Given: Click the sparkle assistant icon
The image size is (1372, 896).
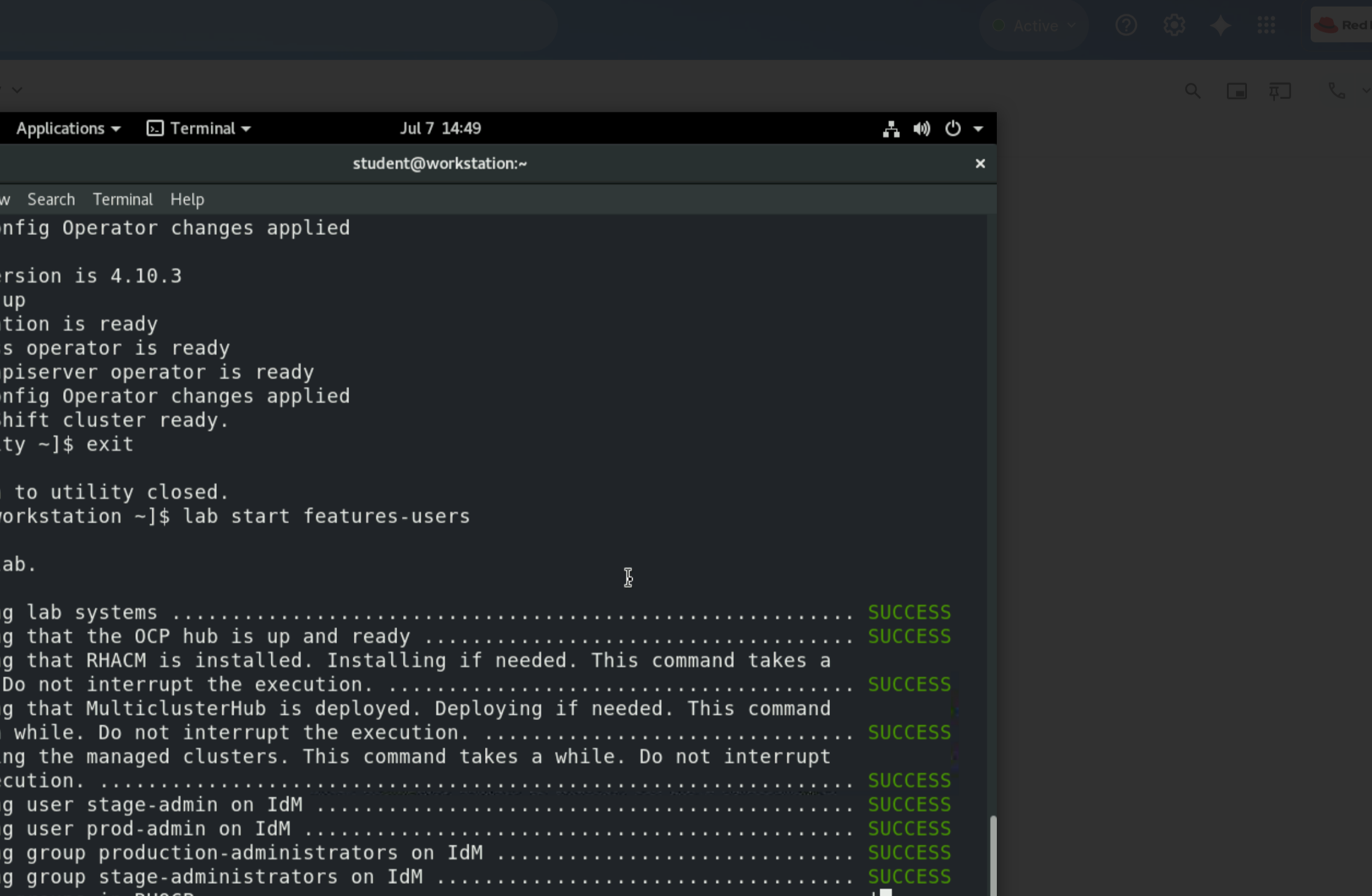Looking at the screenshot, I should [1220, 25].
